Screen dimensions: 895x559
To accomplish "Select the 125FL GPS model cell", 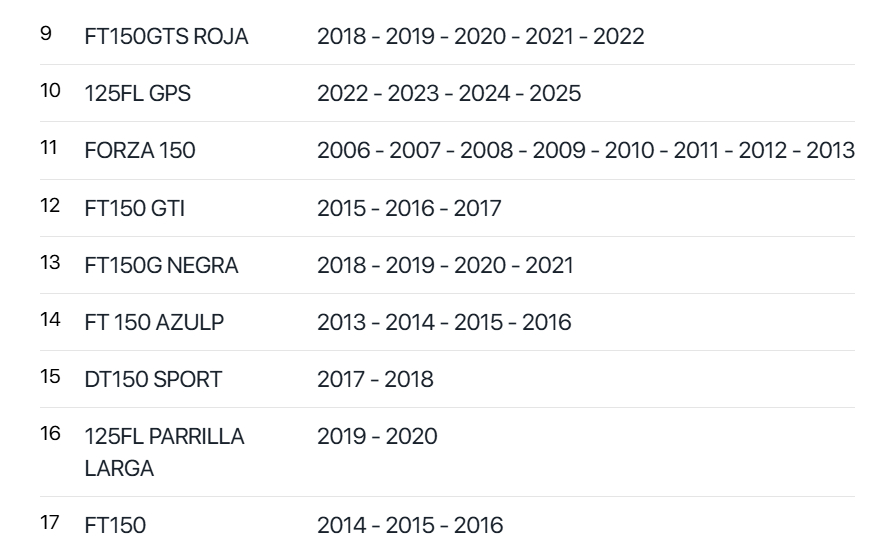I will point(137,94).
